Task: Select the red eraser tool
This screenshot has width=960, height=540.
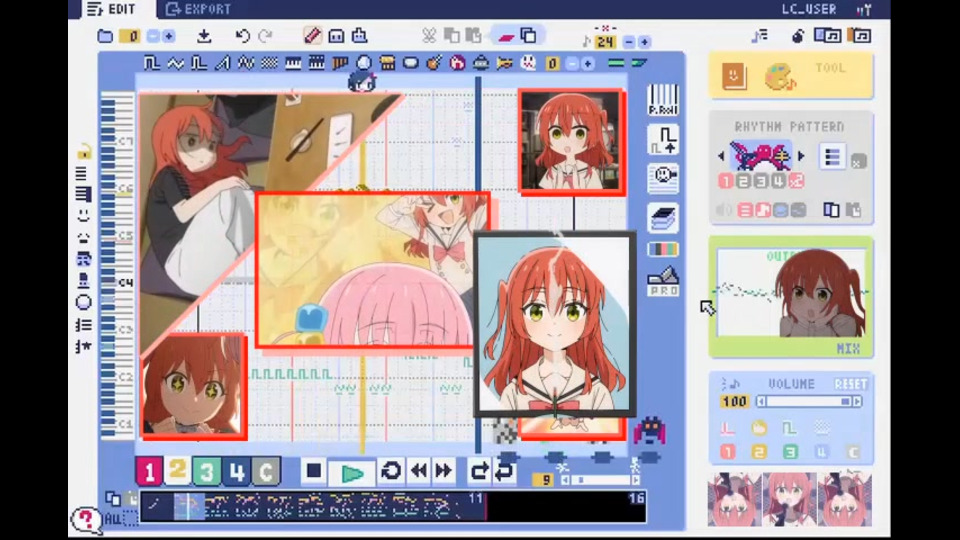Action: point(506,36)
